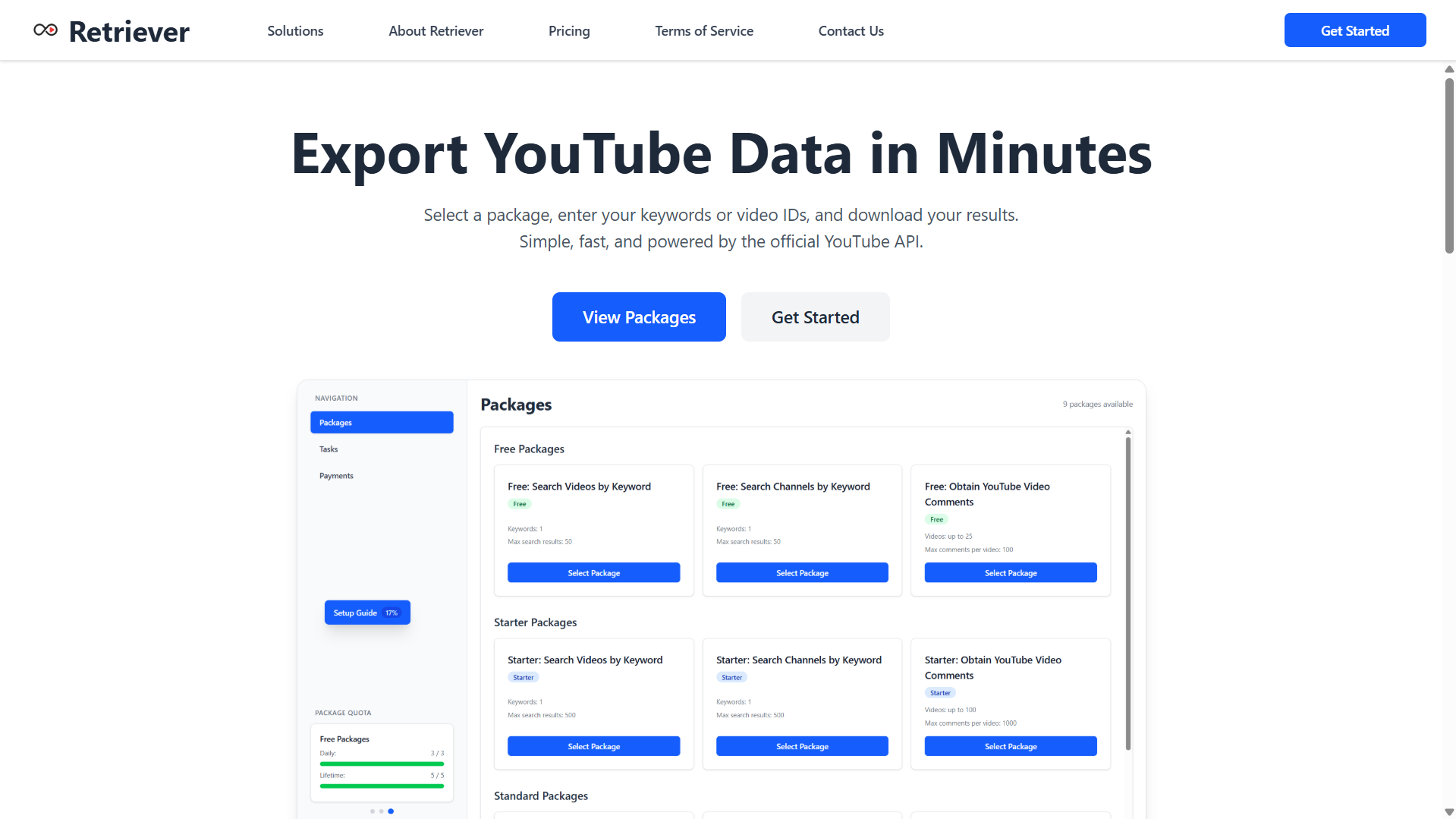Click the View Packages button

point(638,317)
